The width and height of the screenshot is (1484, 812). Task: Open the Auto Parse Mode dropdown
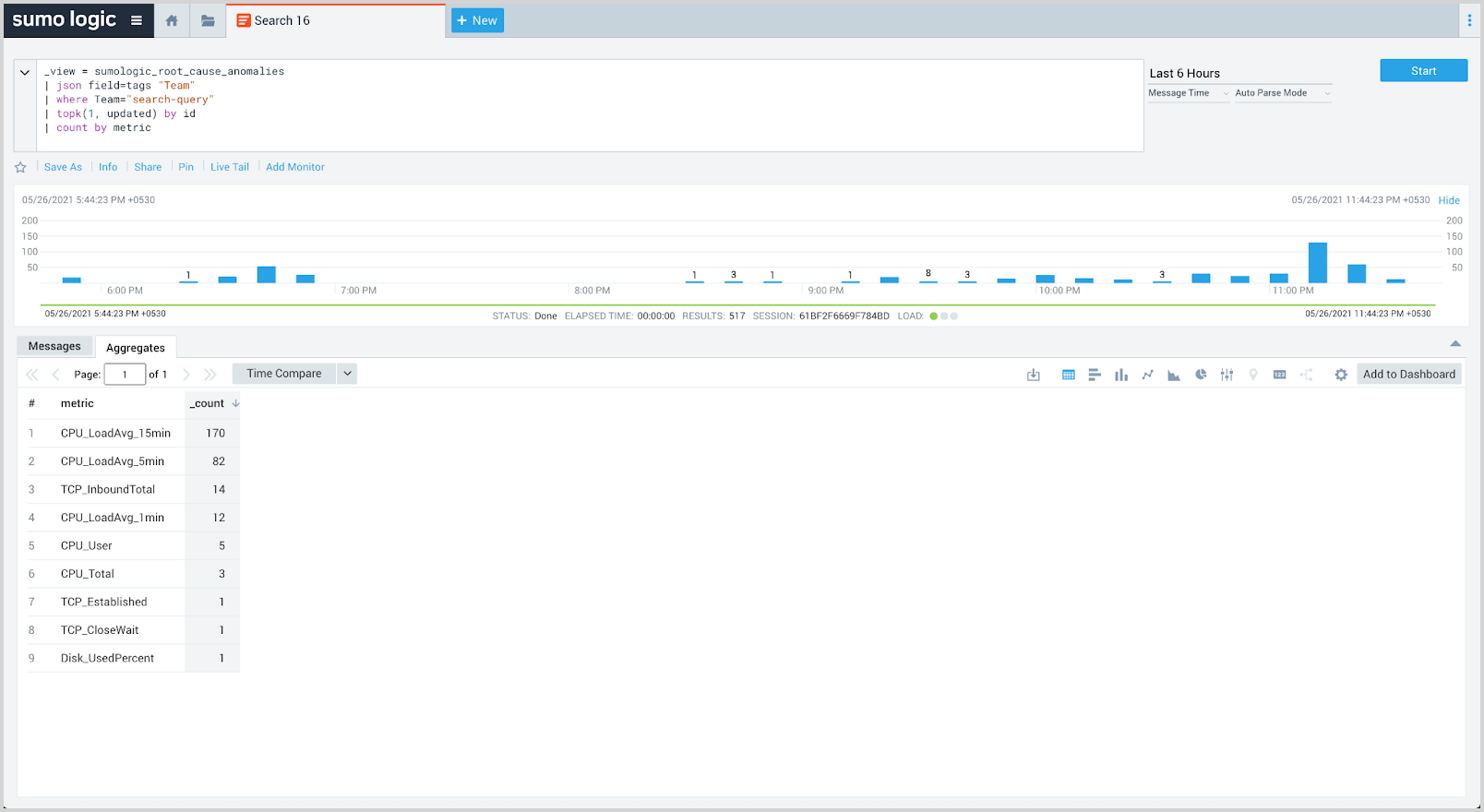click(1283, 93)
